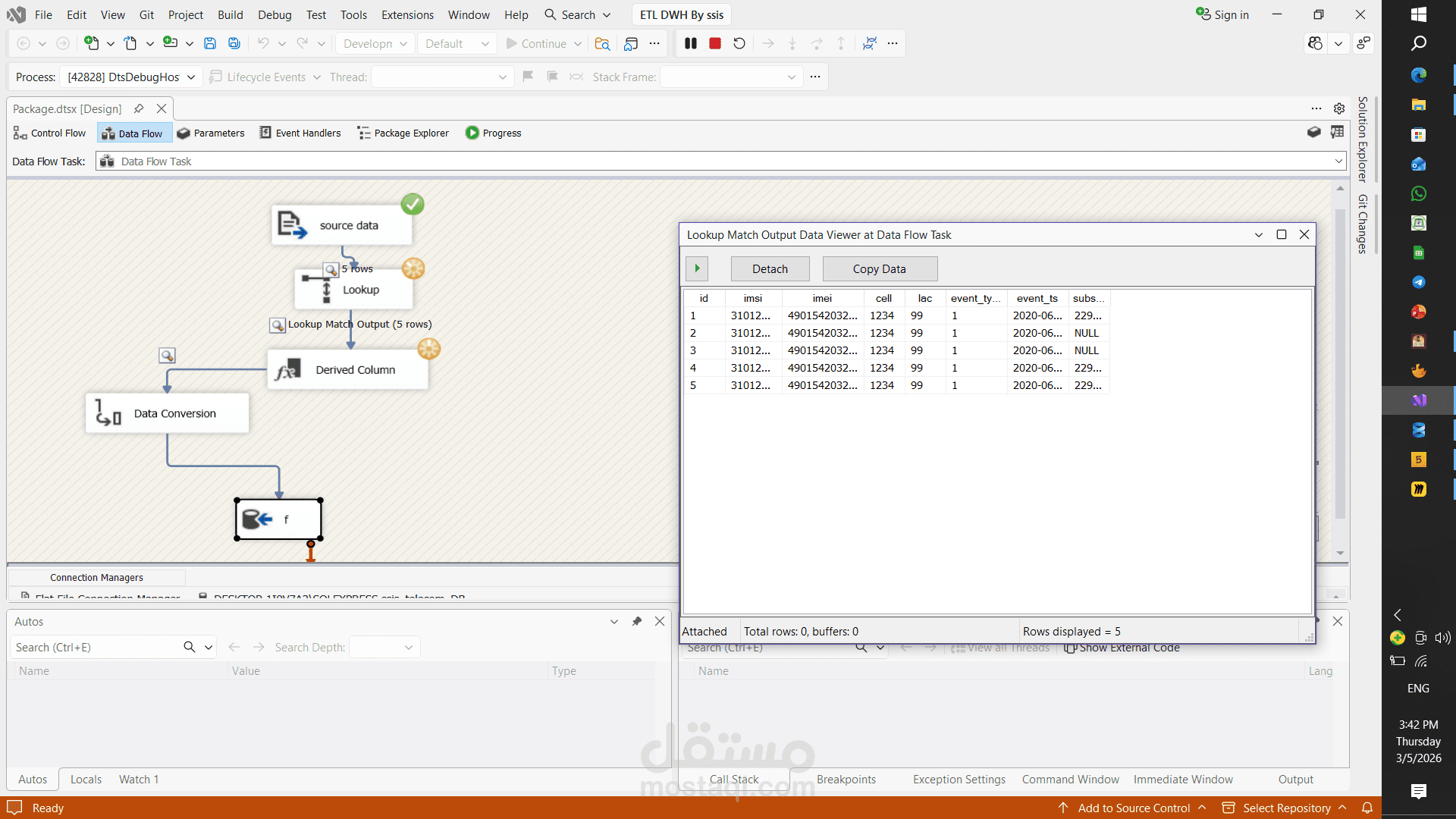Click the data viewer magnifier on Lookup Match Output
Screen dimensions: 1456x819
click(278, 325)
